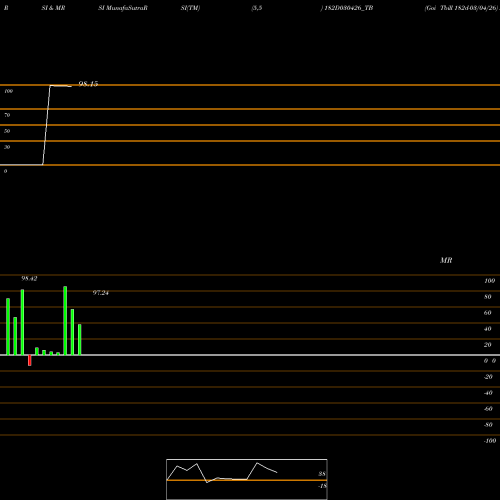The width and height of the screenshot is (500, 500).
Task: Click the red negative bar in MR histogram
Action: coord(30,360)
